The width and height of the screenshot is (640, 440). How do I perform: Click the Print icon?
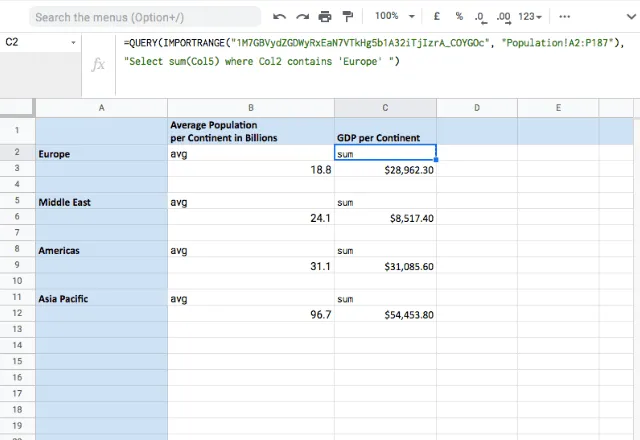325,17
